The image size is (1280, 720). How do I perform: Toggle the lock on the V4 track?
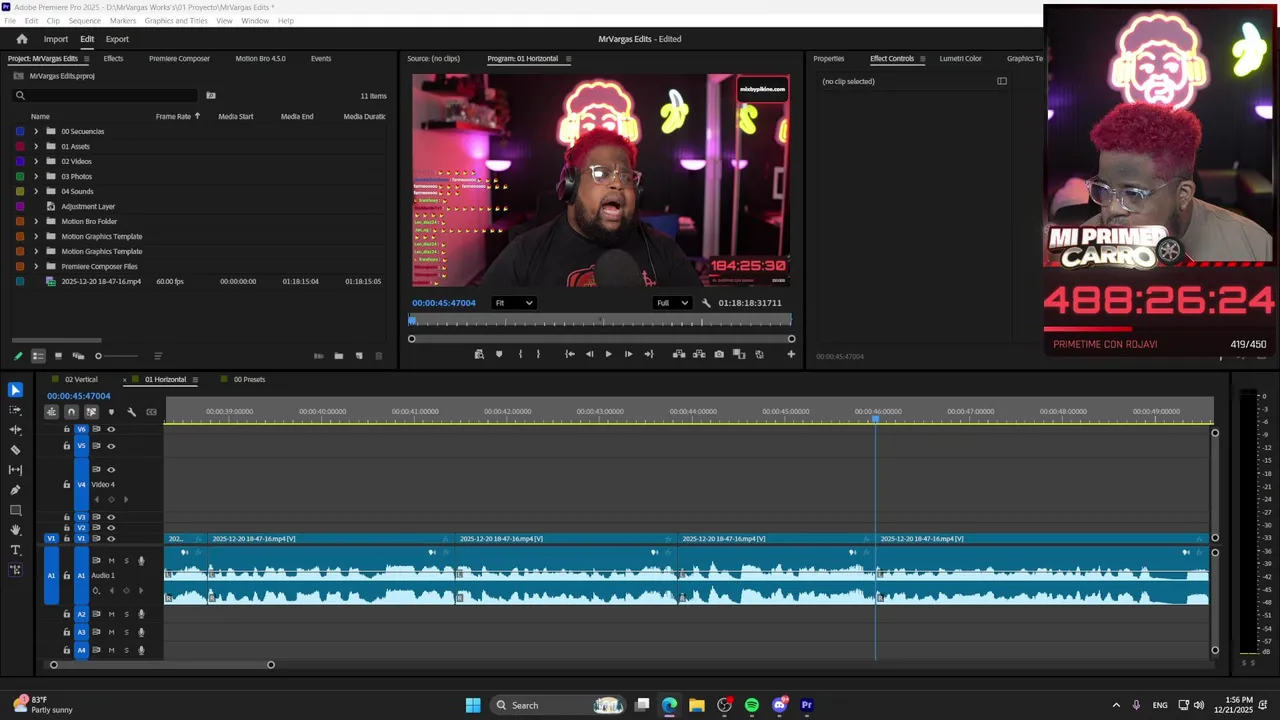67,484
